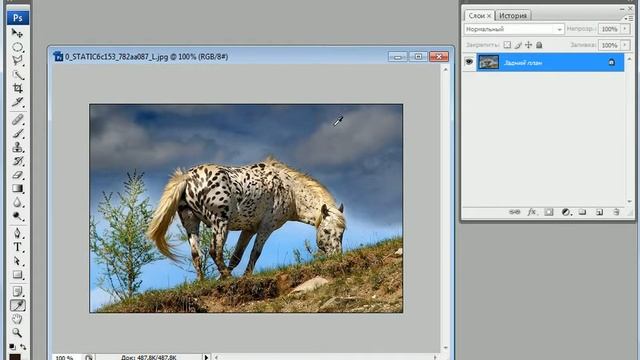Screen dimensions: 640x360
Task: Select the Crop tool
Action: coord(17,88)
